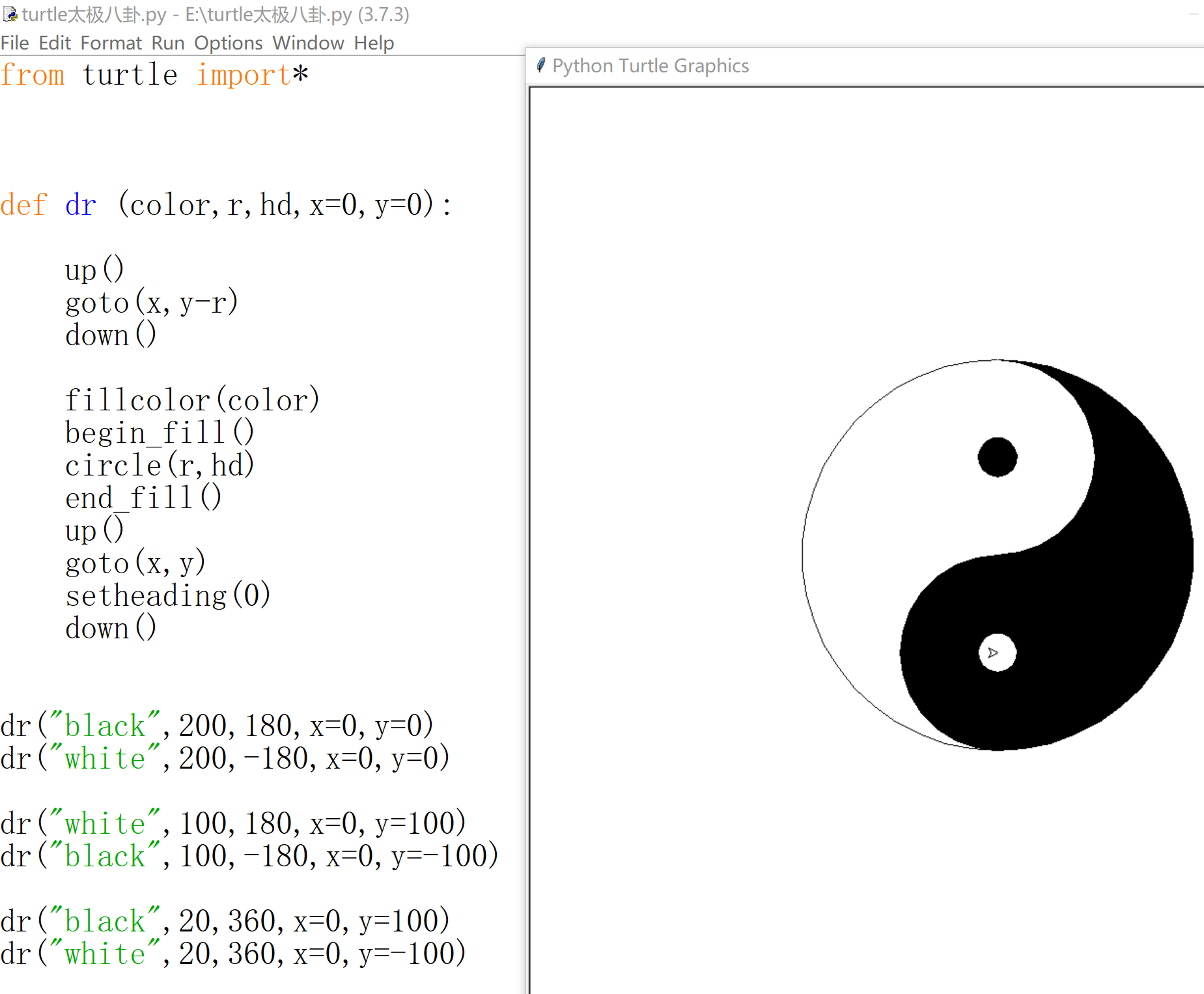Click the small black dot in the yin-yang

pos(997,457)
